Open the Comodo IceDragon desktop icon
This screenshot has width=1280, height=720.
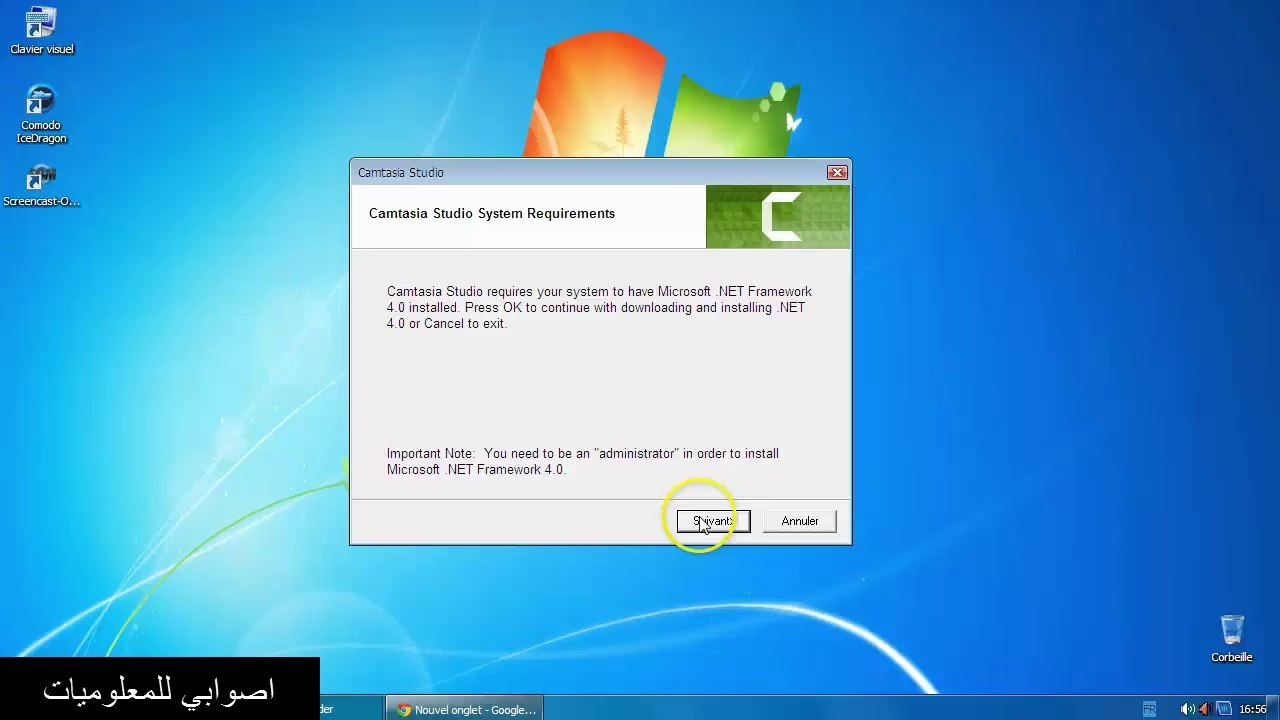coord(41,115)
